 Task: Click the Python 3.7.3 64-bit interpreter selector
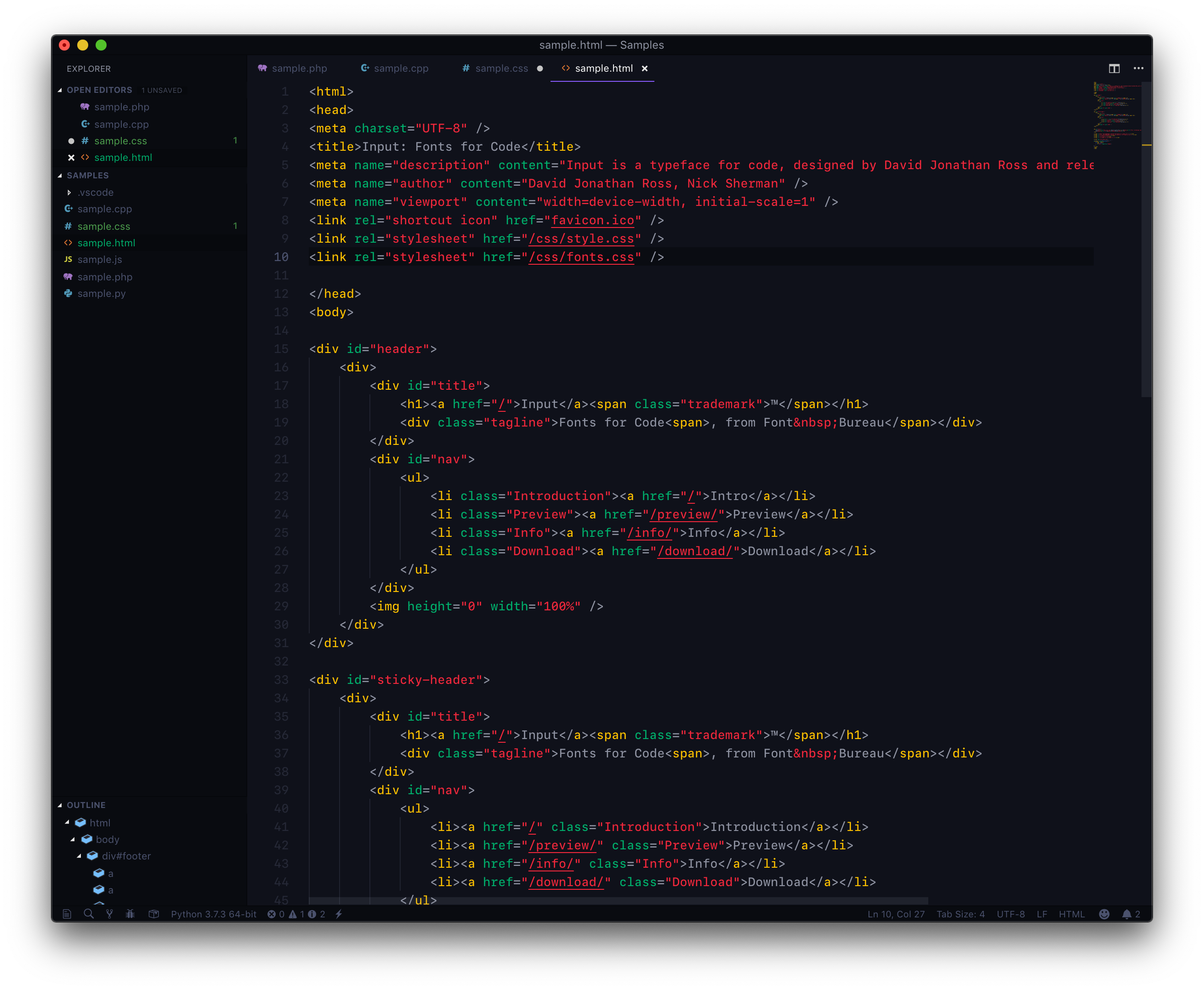214,914
